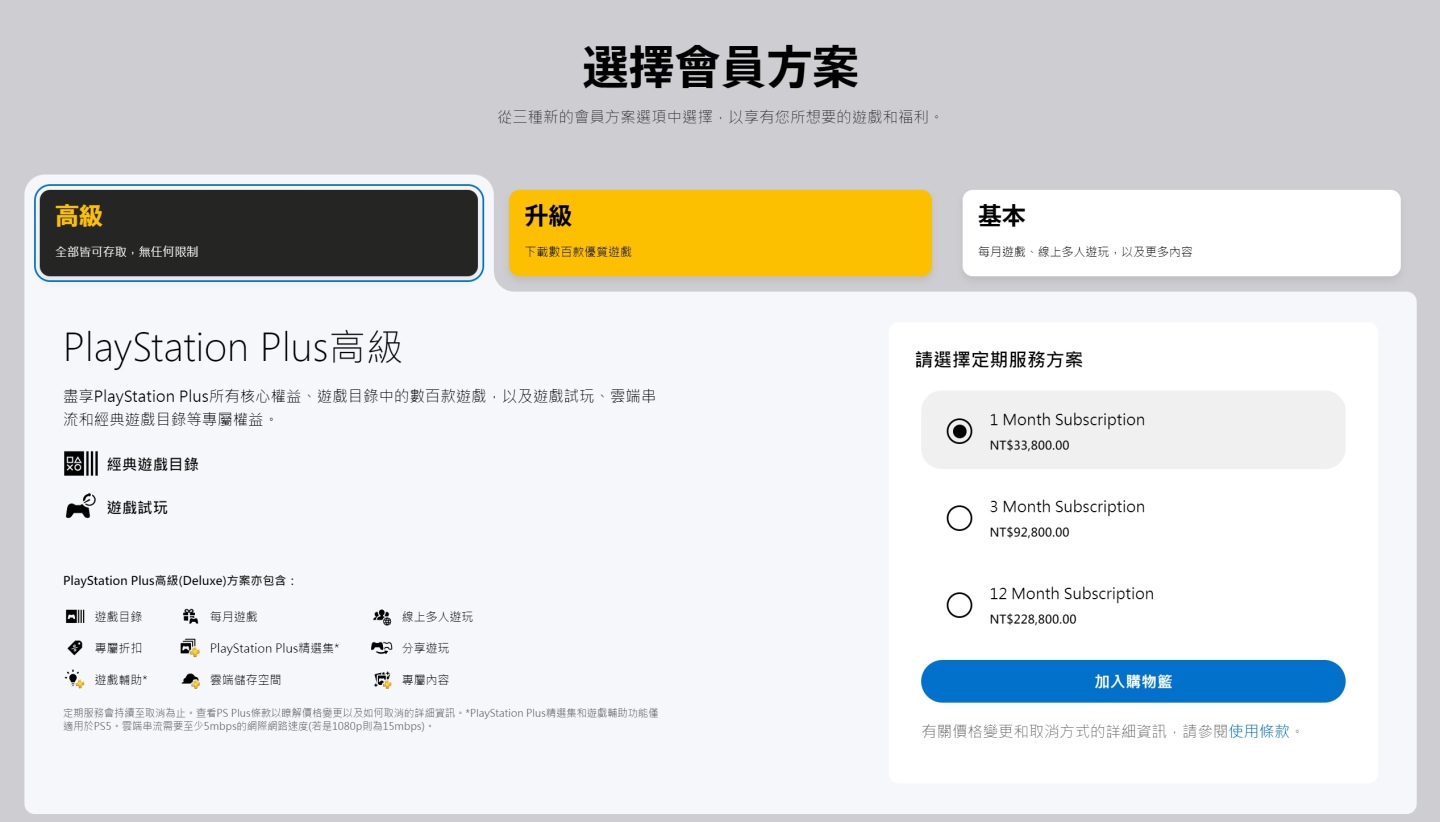Select the 12 Month Subscription radio button
Viewport: 1440px width, 822px height.
pyautogui.click(x=959, y=605)
